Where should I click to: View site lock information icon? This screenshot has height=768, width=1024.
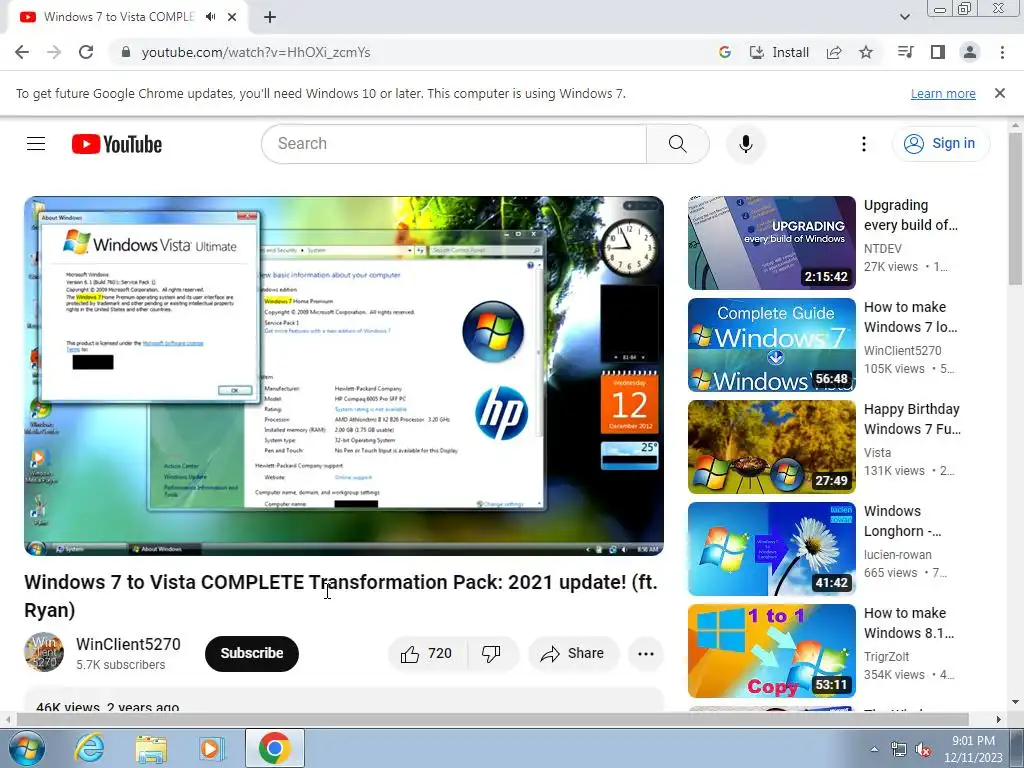click(126, 52)
